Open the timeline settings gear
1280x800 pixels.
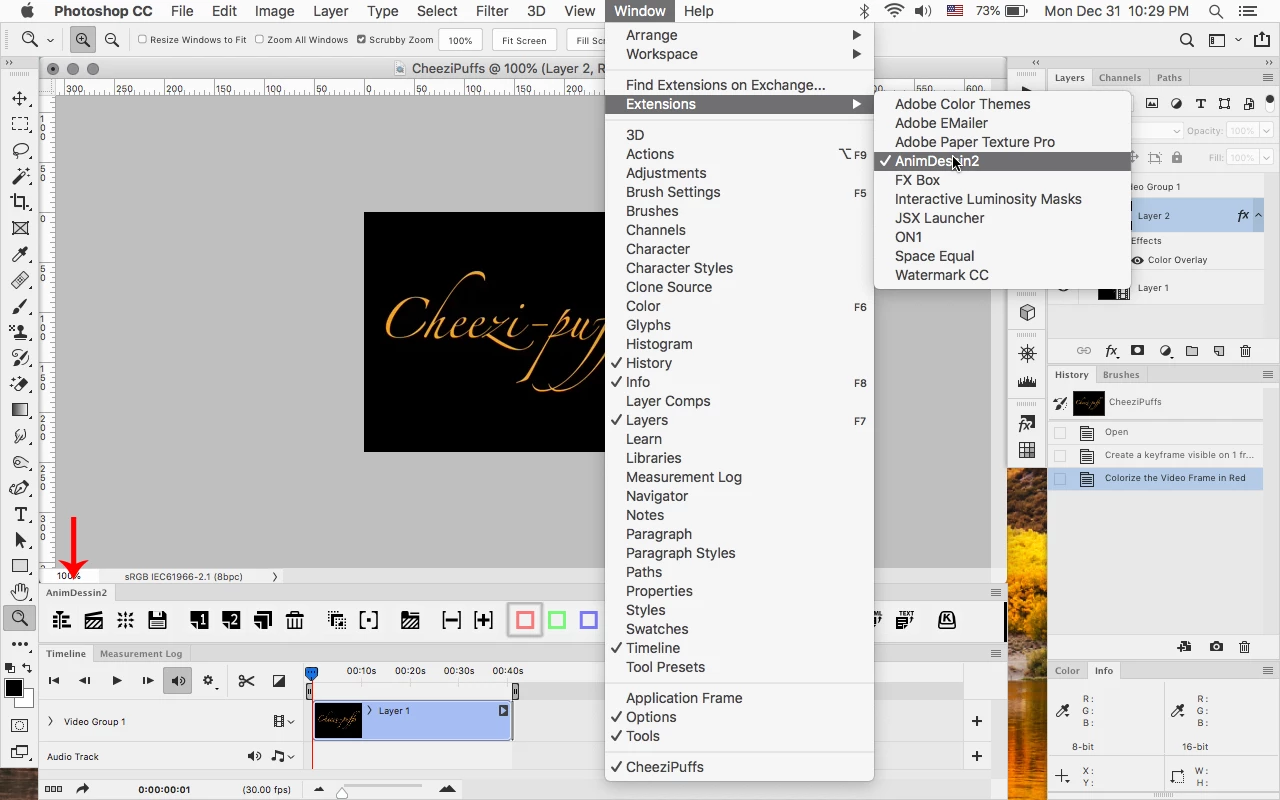click(x=210, y=681)
